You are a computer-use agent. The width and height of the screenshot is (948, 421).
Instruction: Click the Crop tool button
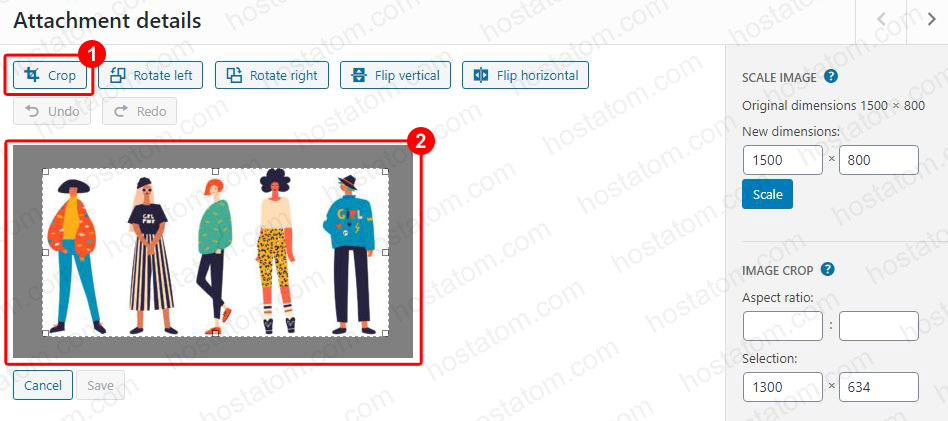(50, 76)
